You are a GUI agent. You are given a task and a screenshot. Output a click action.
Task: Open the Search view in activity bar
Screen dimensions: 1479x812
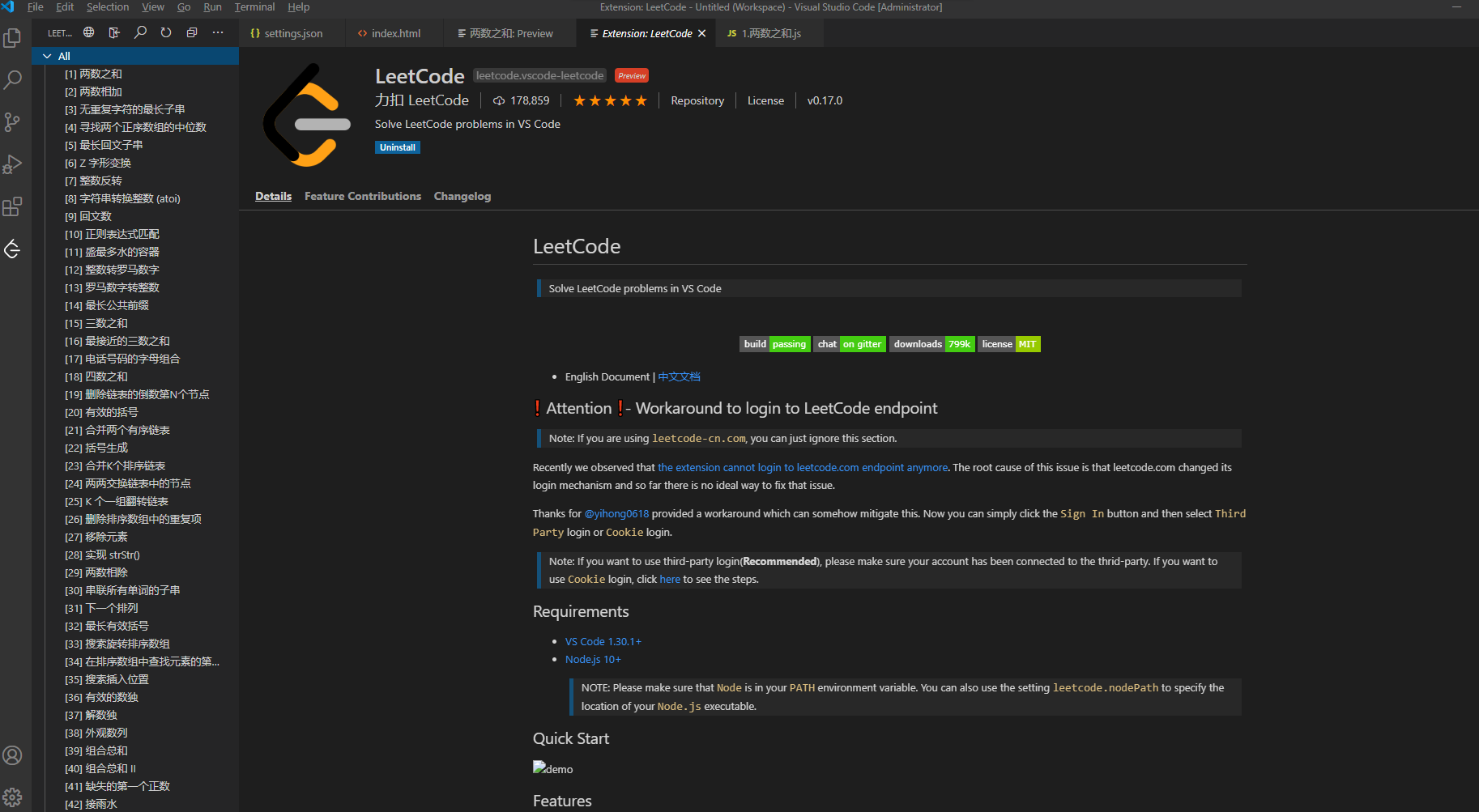click(13, 80)
